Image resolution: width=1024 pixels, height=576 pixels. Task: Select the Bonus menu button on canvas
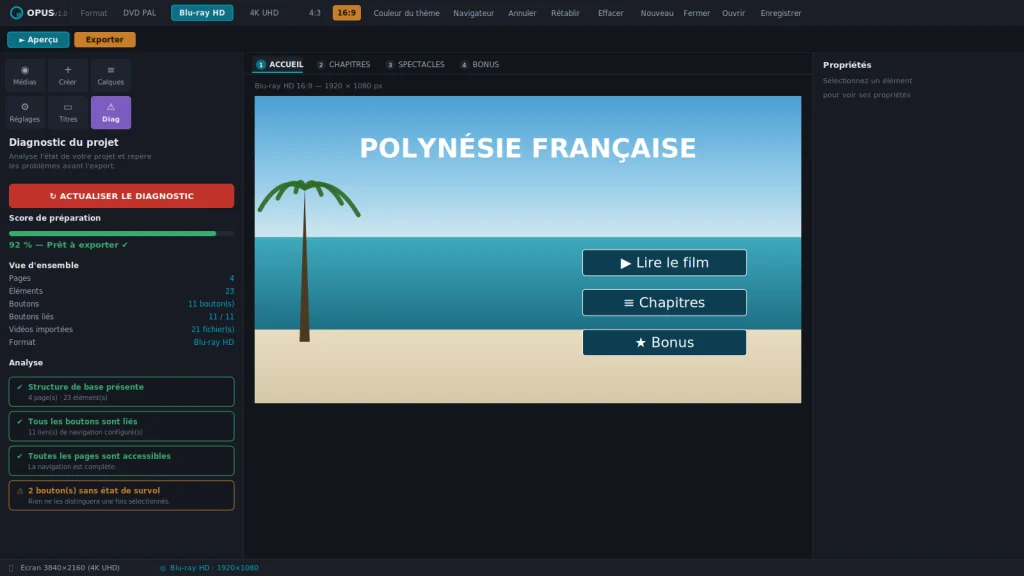[664, 342]
